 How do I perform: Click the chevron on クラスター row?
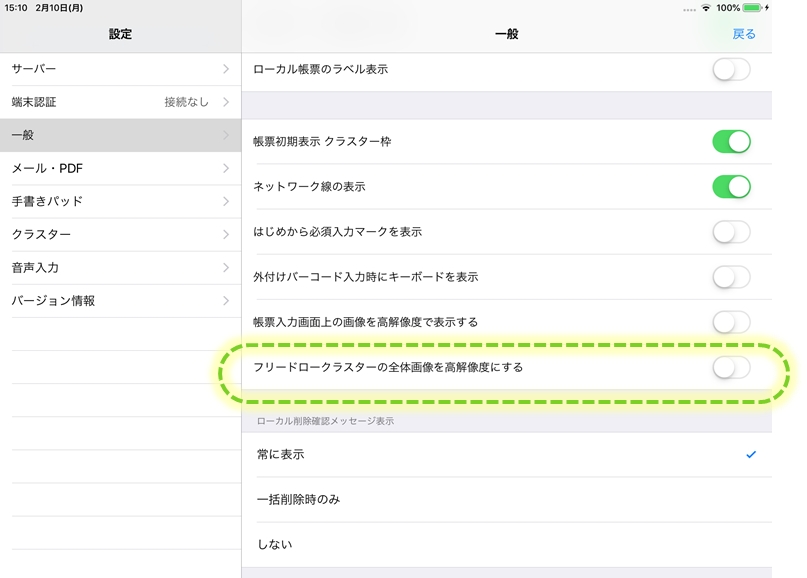[226, 235]
